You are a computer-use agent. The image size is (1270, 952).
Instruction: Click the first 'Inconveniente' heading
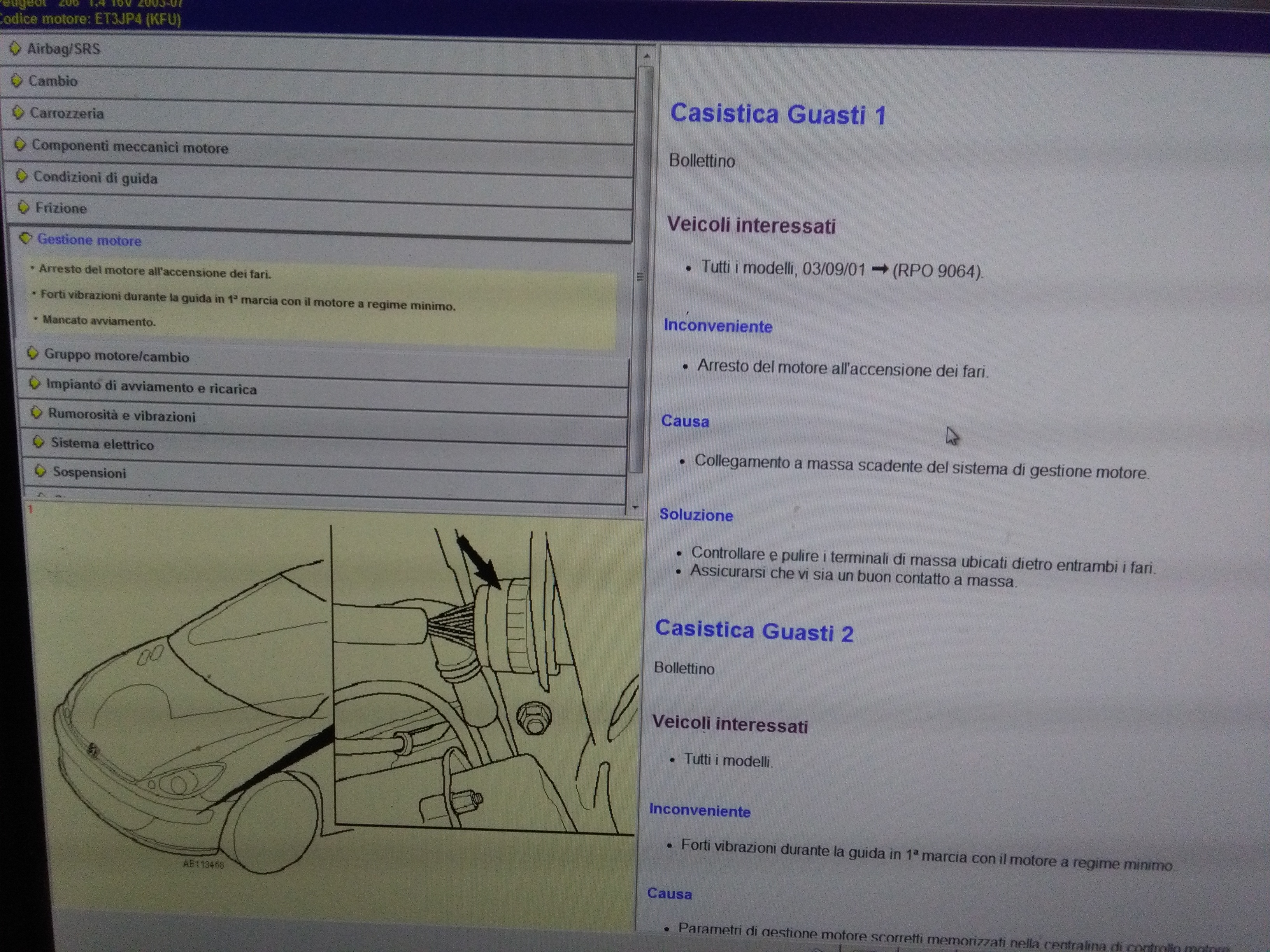point(717,326)
